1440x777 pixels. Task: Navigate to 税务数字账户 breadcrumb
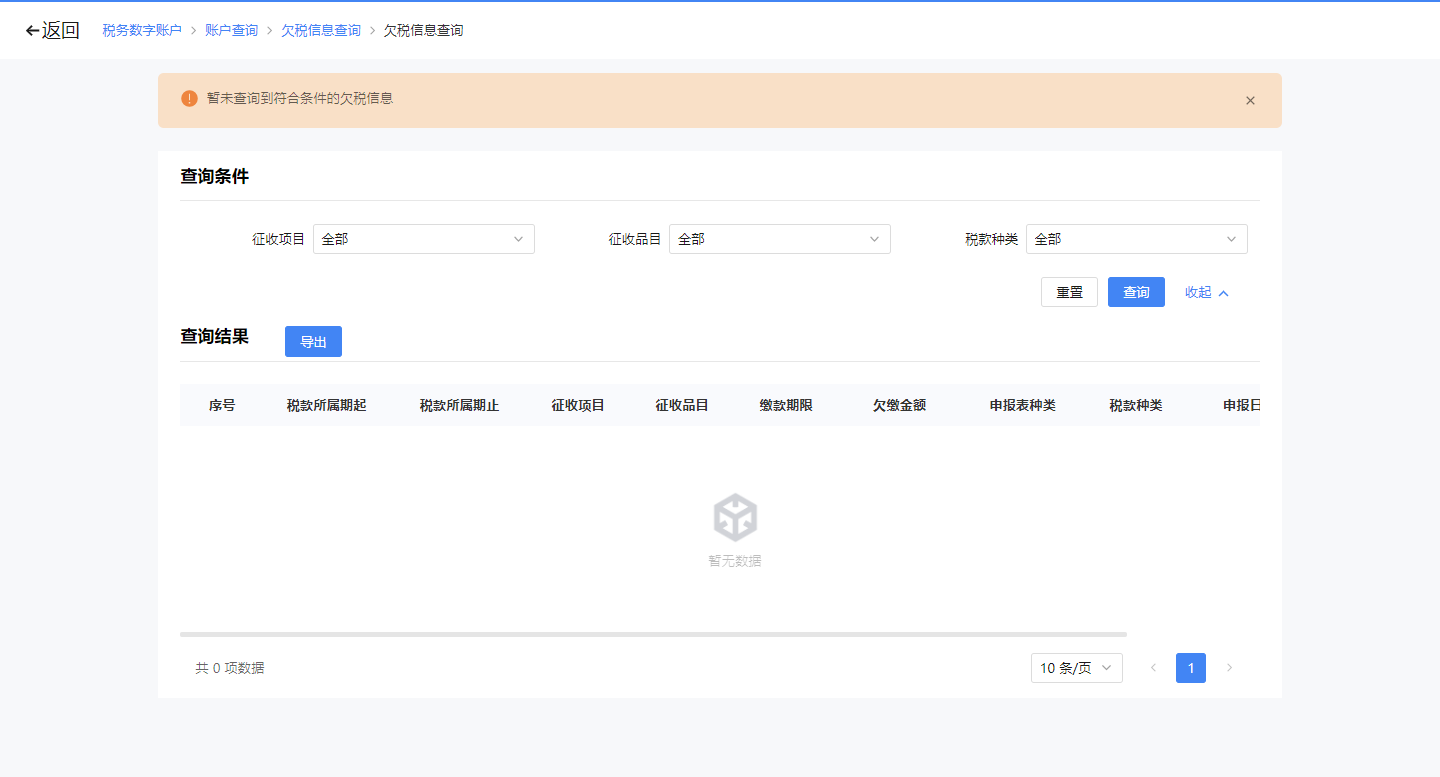[x=142, y=31]
